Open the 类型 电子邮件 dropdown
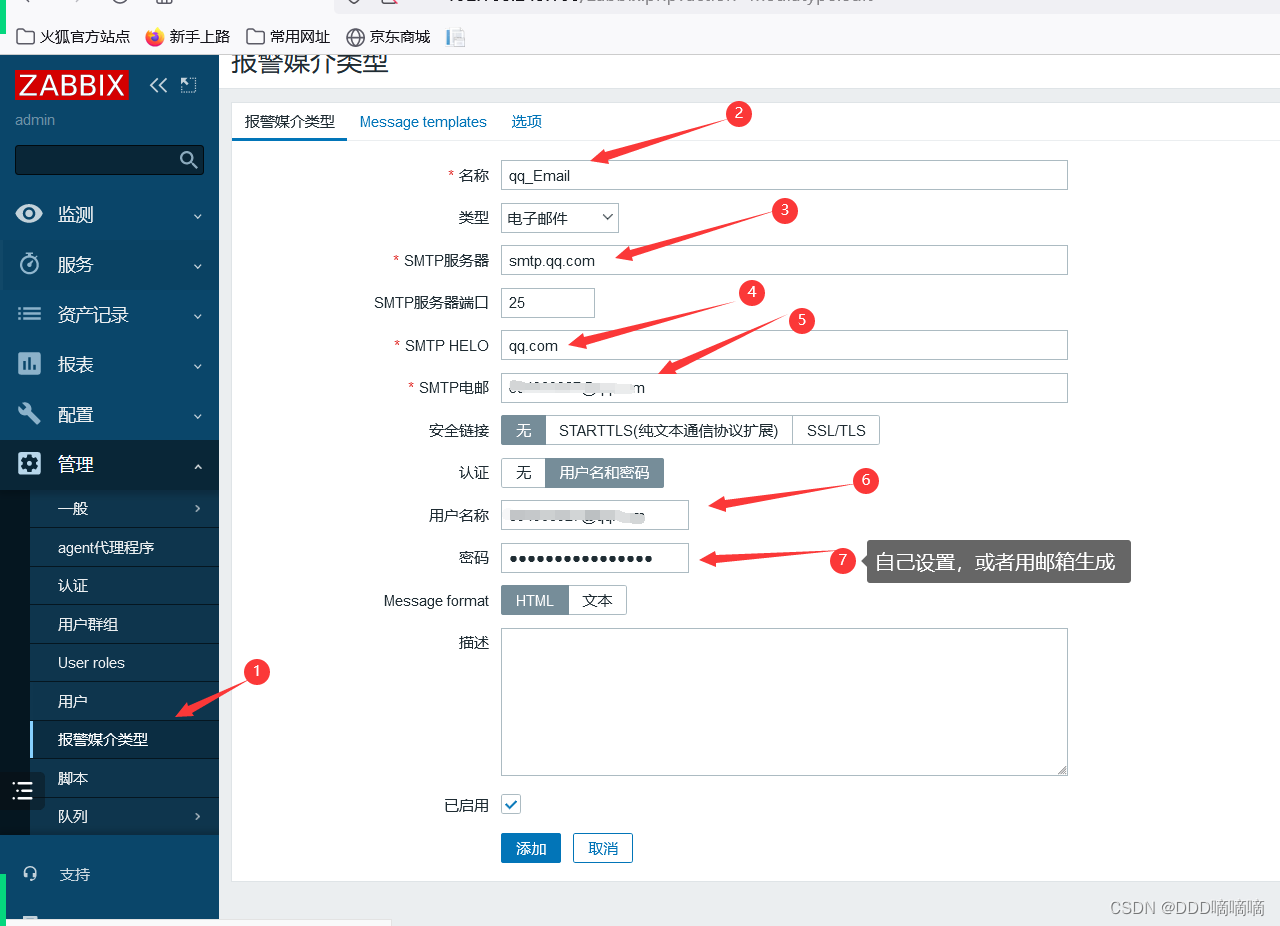This screenshot has height=926, width=1280. [x=560, y=218]
